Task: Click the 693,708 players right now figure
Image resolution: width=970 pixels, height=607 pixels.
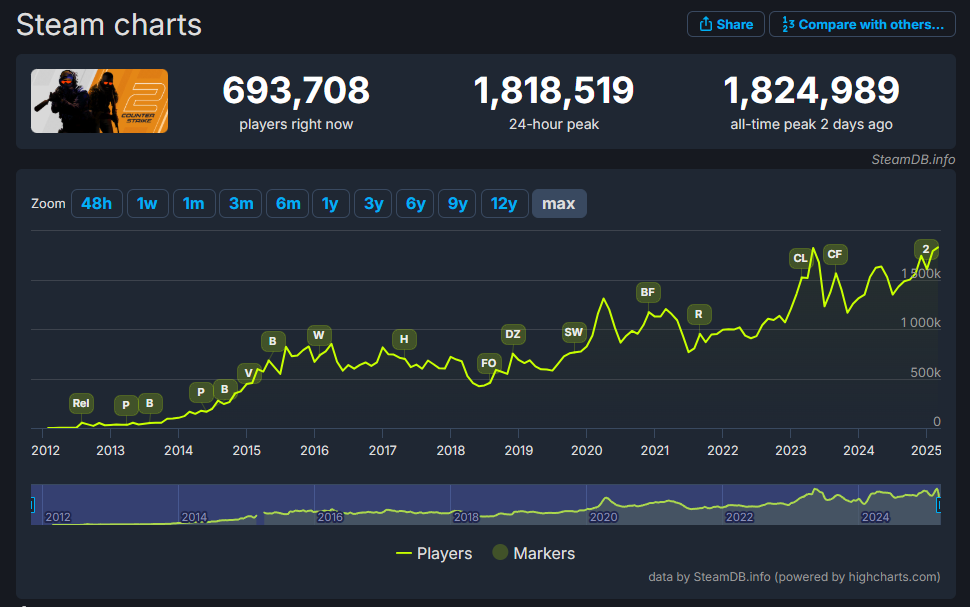Action: [296, 90]
